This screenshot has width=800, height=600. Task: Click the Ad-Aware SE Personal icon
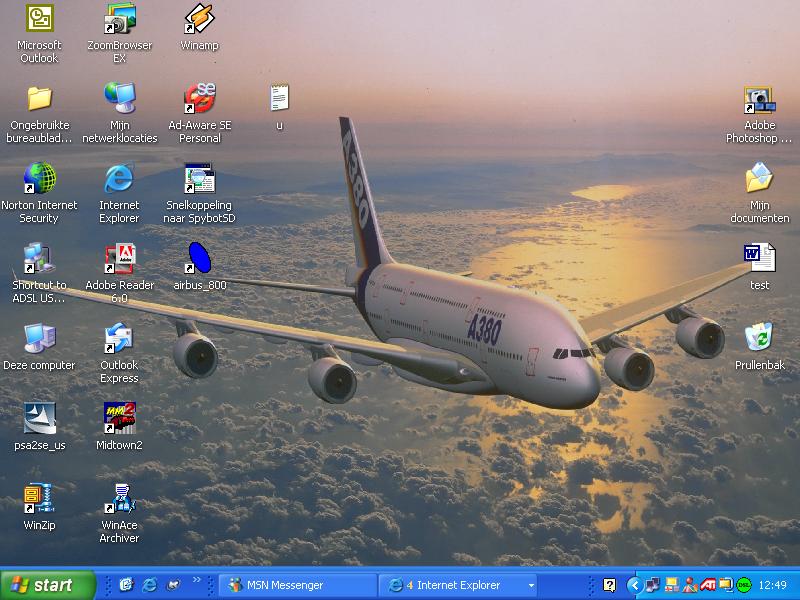199,99
